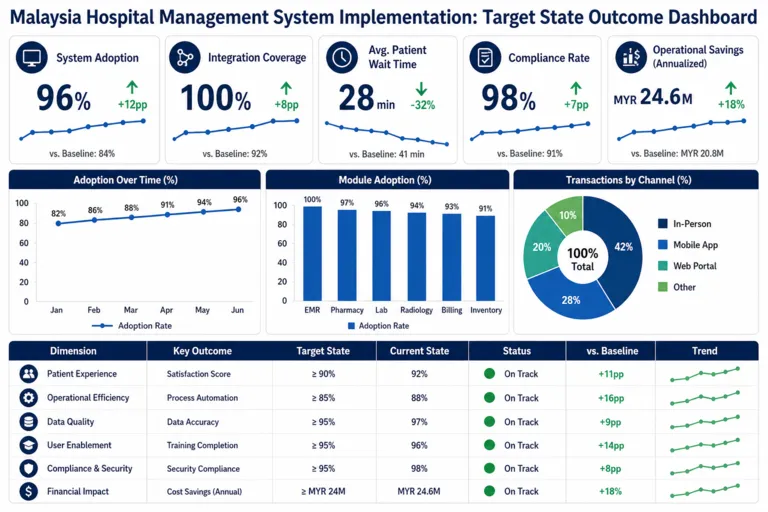Viewport: 768px width, 512px height.
Task: Click the Trend column header
Action: tap(705, 351)
